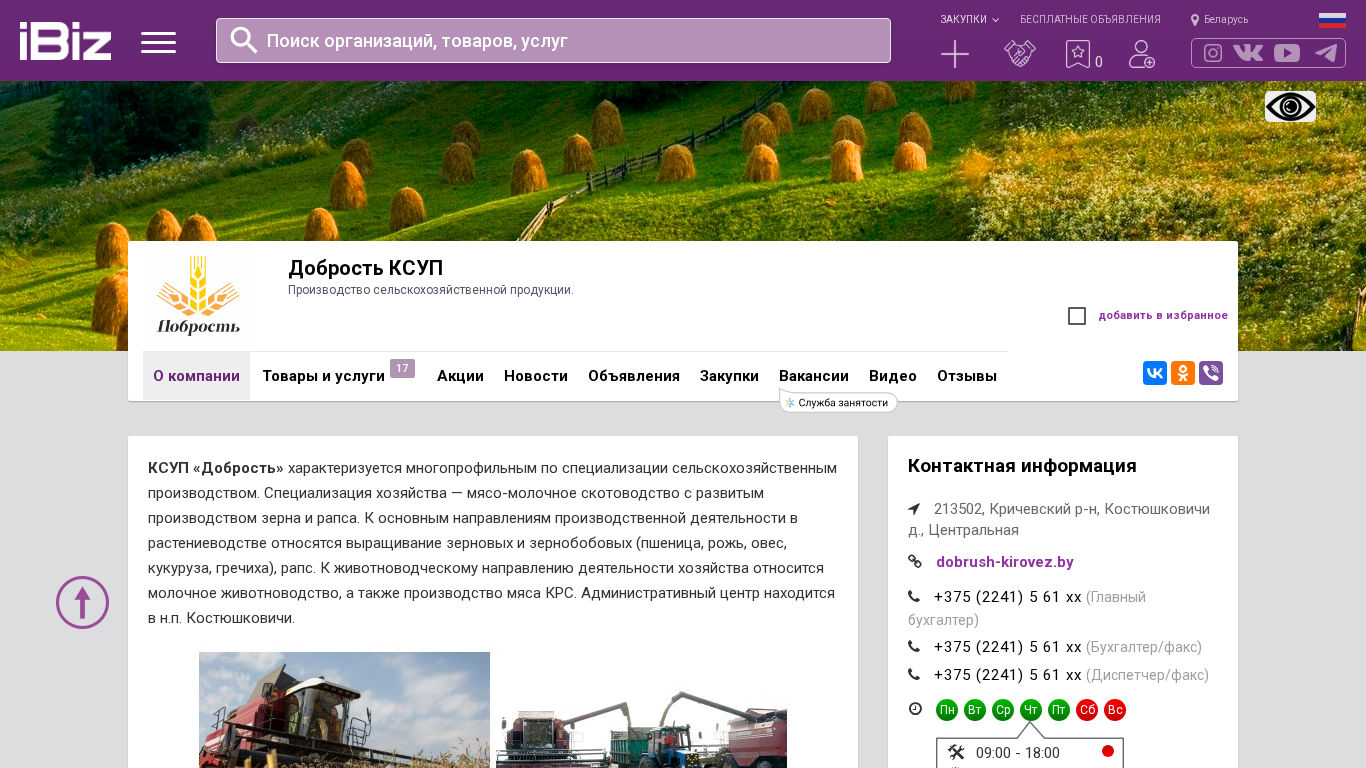Open iBiz Instagram page
This screenshot has width=1366, height=768.
click(x=1213, y=53)
